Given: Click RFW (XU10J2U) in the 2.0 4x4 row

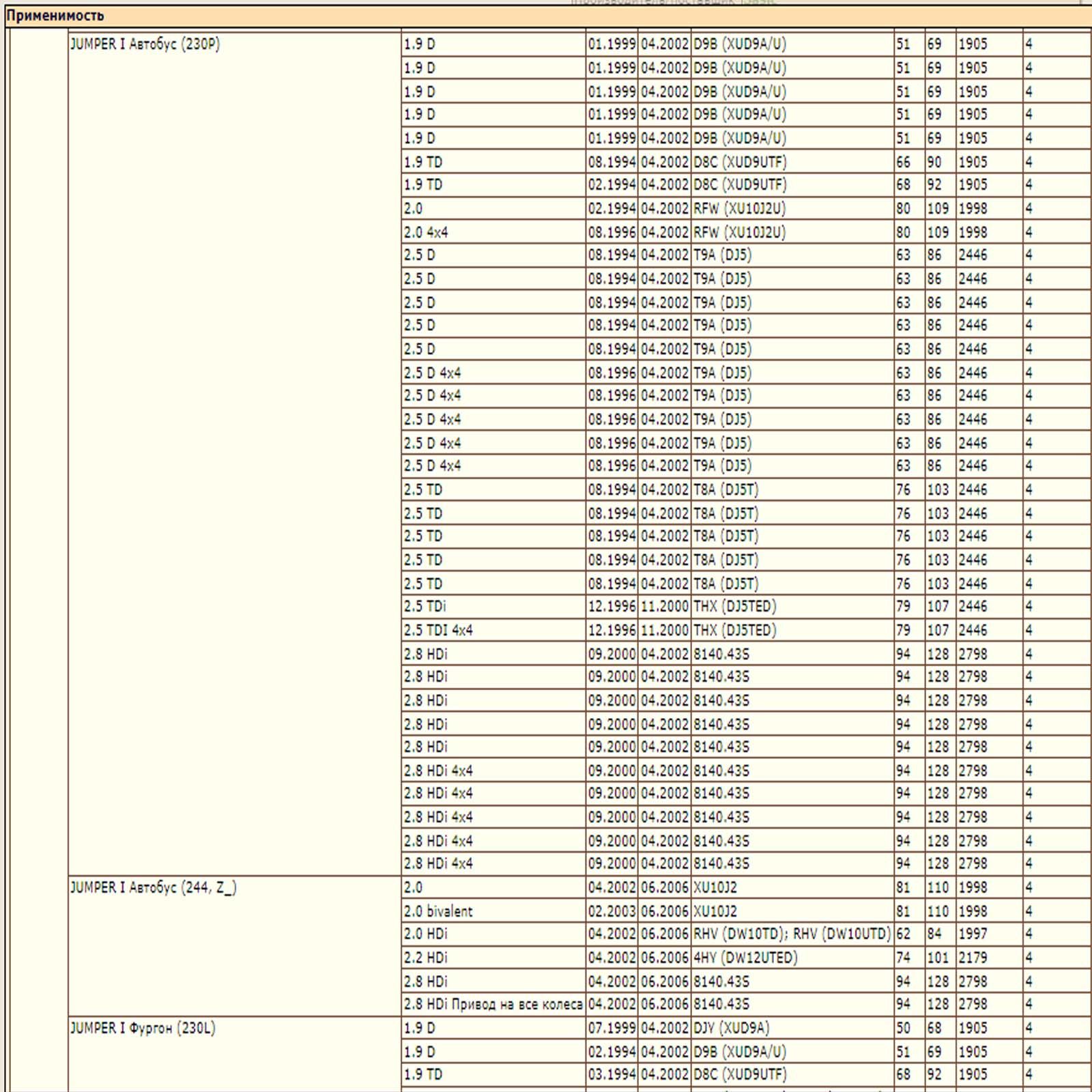Looking at the screenshot, I should 792,232.
